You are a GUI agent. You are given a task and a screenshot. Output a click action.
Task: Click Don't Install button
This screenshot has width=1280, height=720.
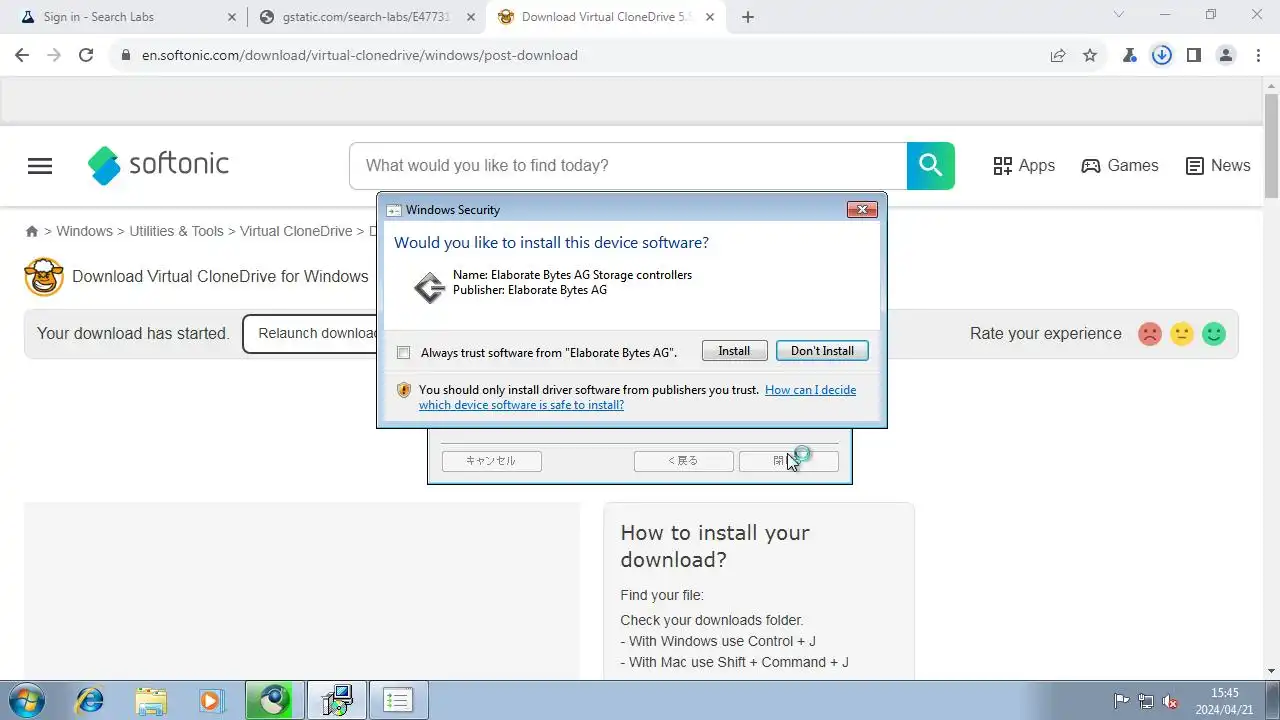(822, 351)
